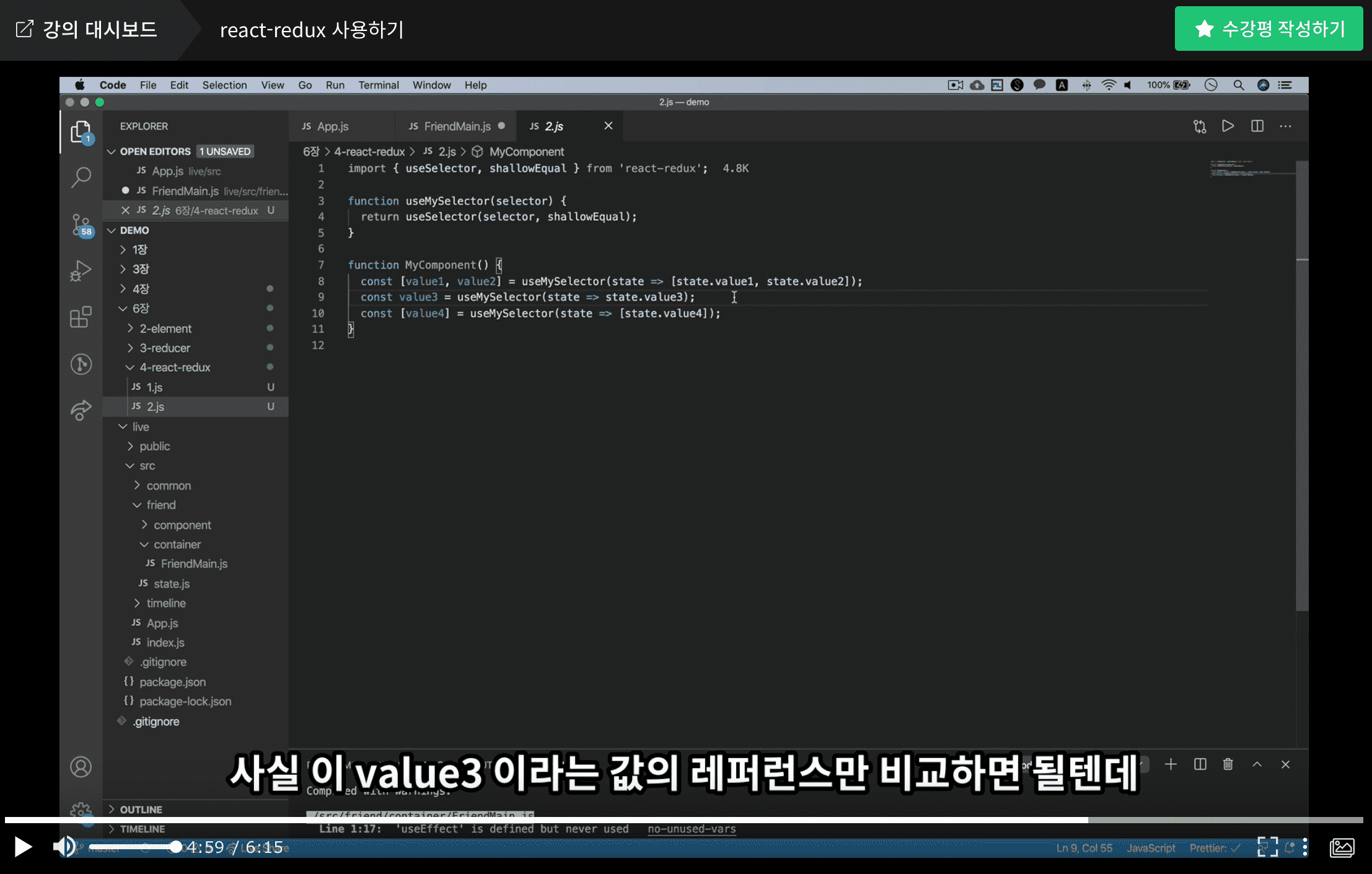
Task: Open package.json in the explorer
Action: tap(172, 682)
